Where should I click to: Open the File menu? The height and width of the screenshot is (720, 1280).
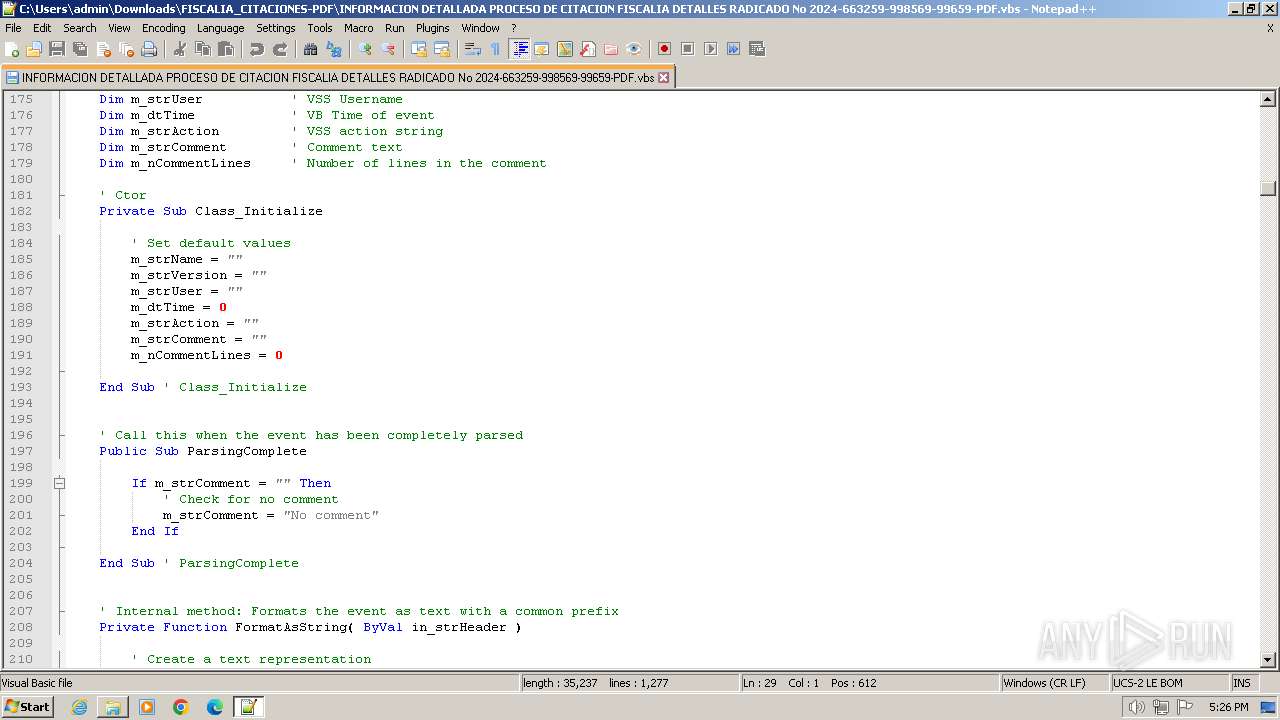[13, 28]
